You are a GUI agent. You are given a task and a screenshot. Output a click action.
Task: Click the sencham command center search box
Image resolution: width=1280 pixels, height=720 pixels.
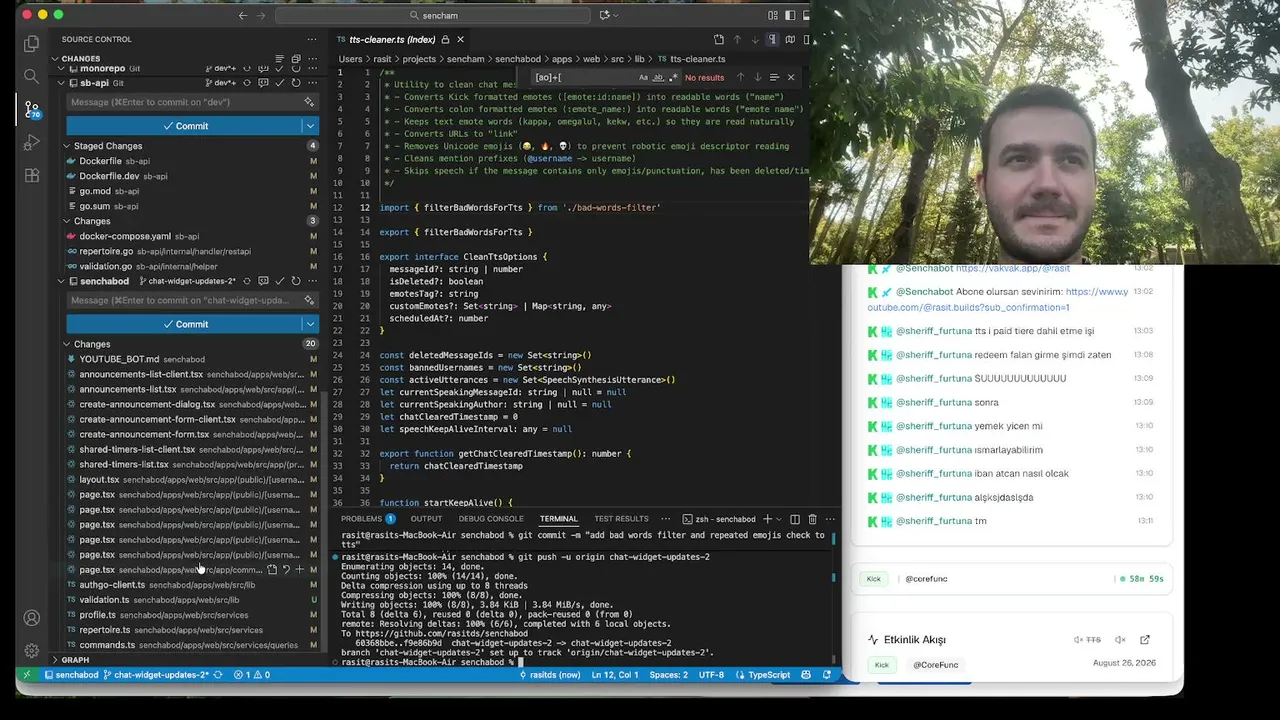(434, 15)
